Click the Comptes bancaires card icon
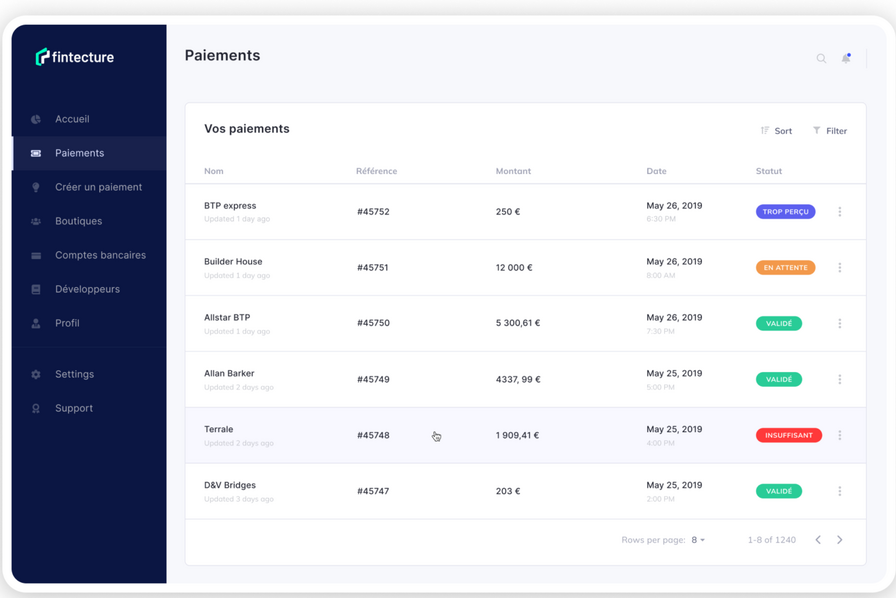Image resolution: width=896 pixels, height=598 pixels. [36, 255]
